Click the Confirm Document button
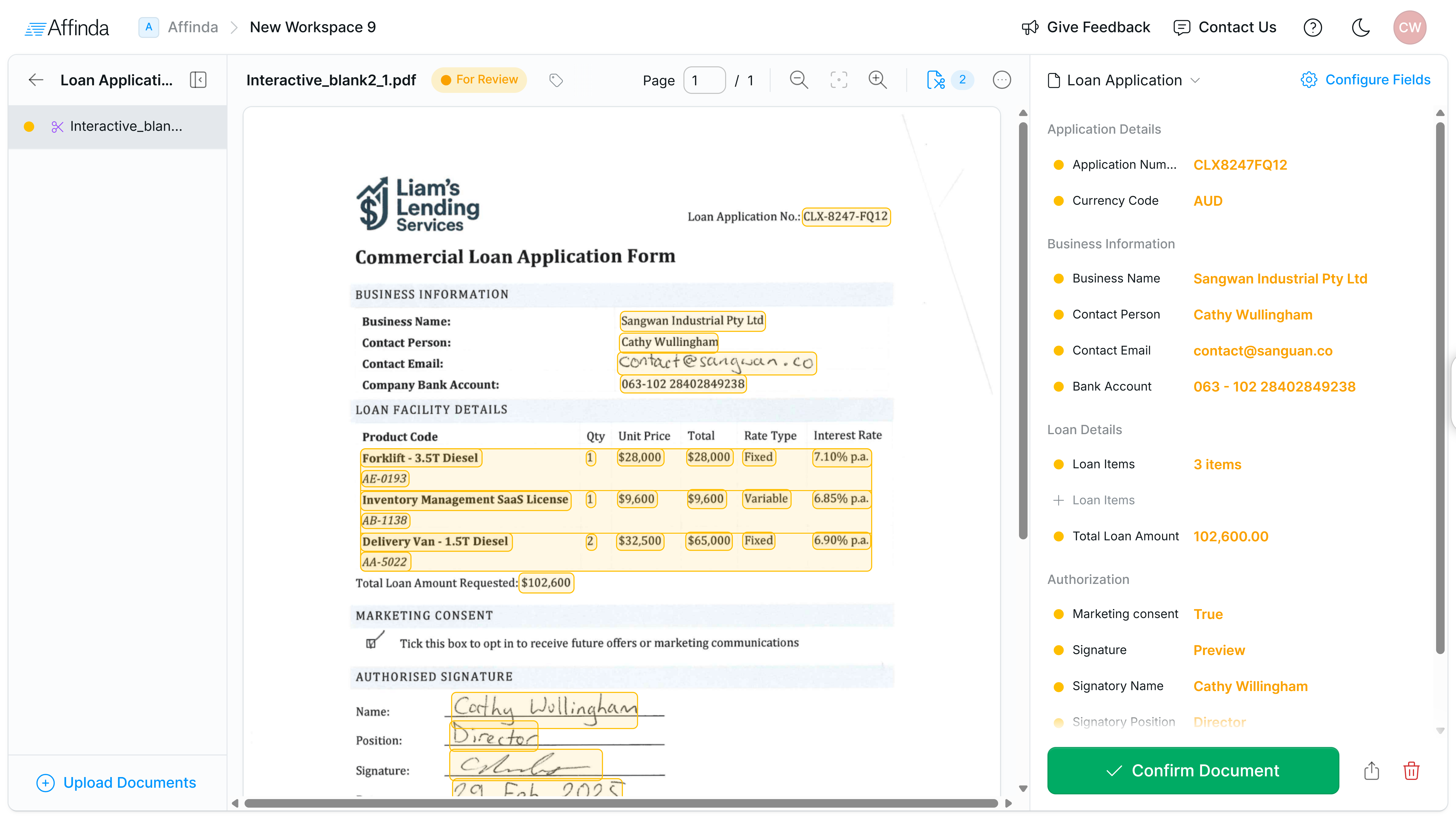The width and height of the screenshot is (1456, 819). [1193, 770]
